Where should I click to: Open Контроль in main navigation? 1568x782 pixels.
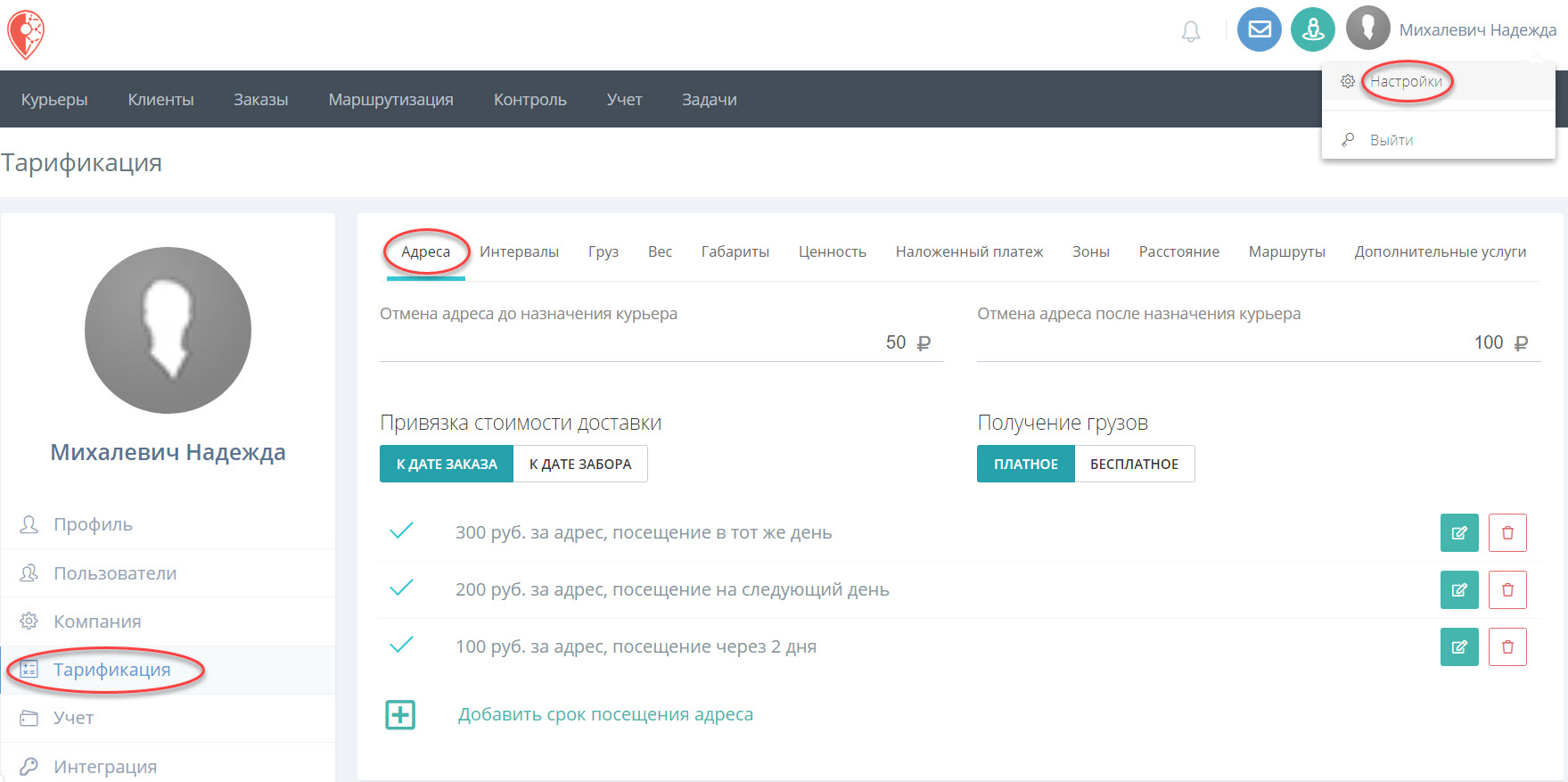[x=530, y=99]
